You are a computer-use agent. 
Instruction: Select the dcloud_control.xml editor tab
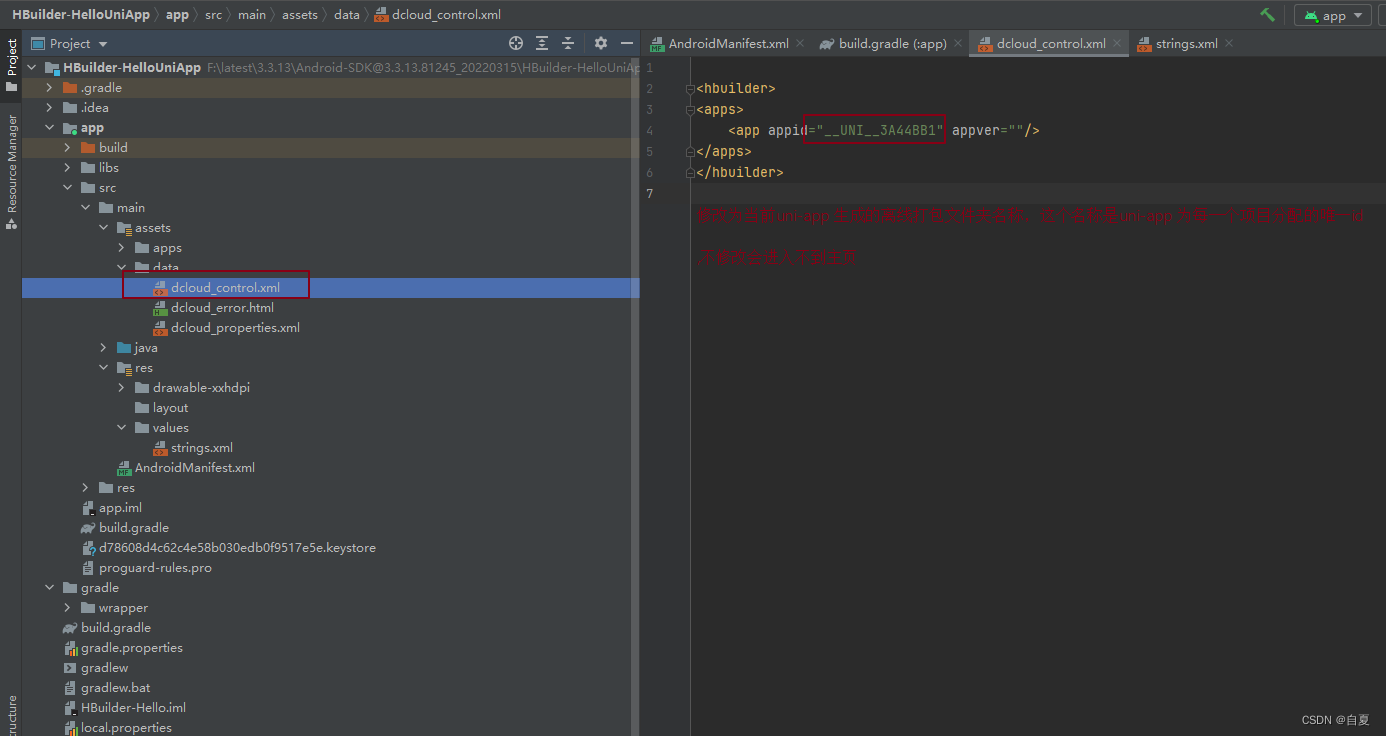tap(1049, 43)
